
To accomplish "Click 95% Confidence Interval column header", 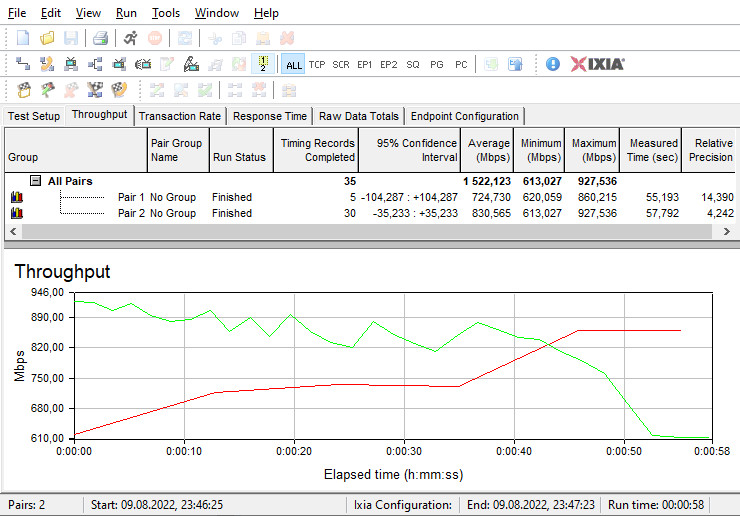I will click(x=409, y=150).
